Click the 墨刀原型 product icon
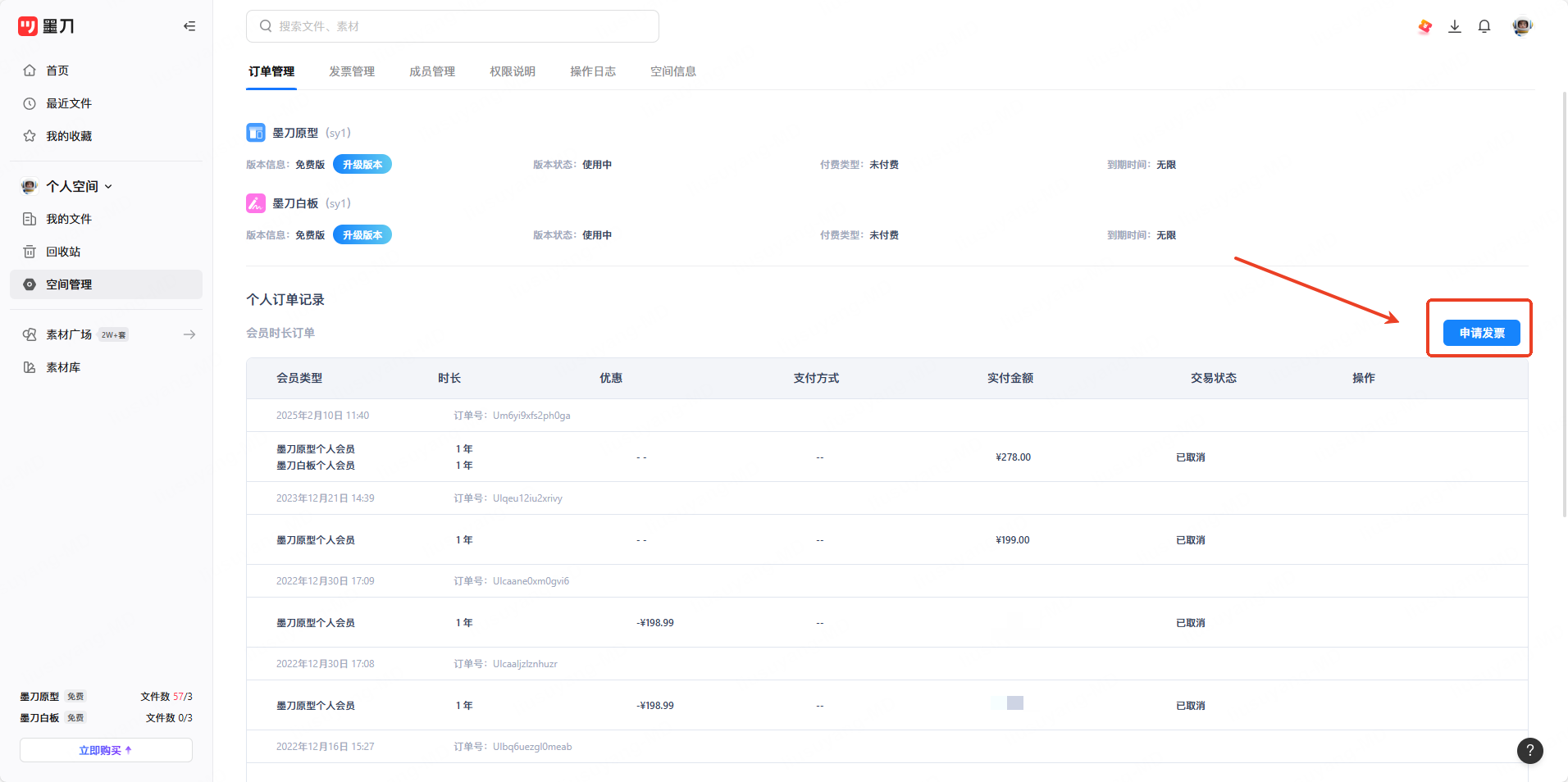Screen dimensions: 1568x782 click(x=256, y=133)
